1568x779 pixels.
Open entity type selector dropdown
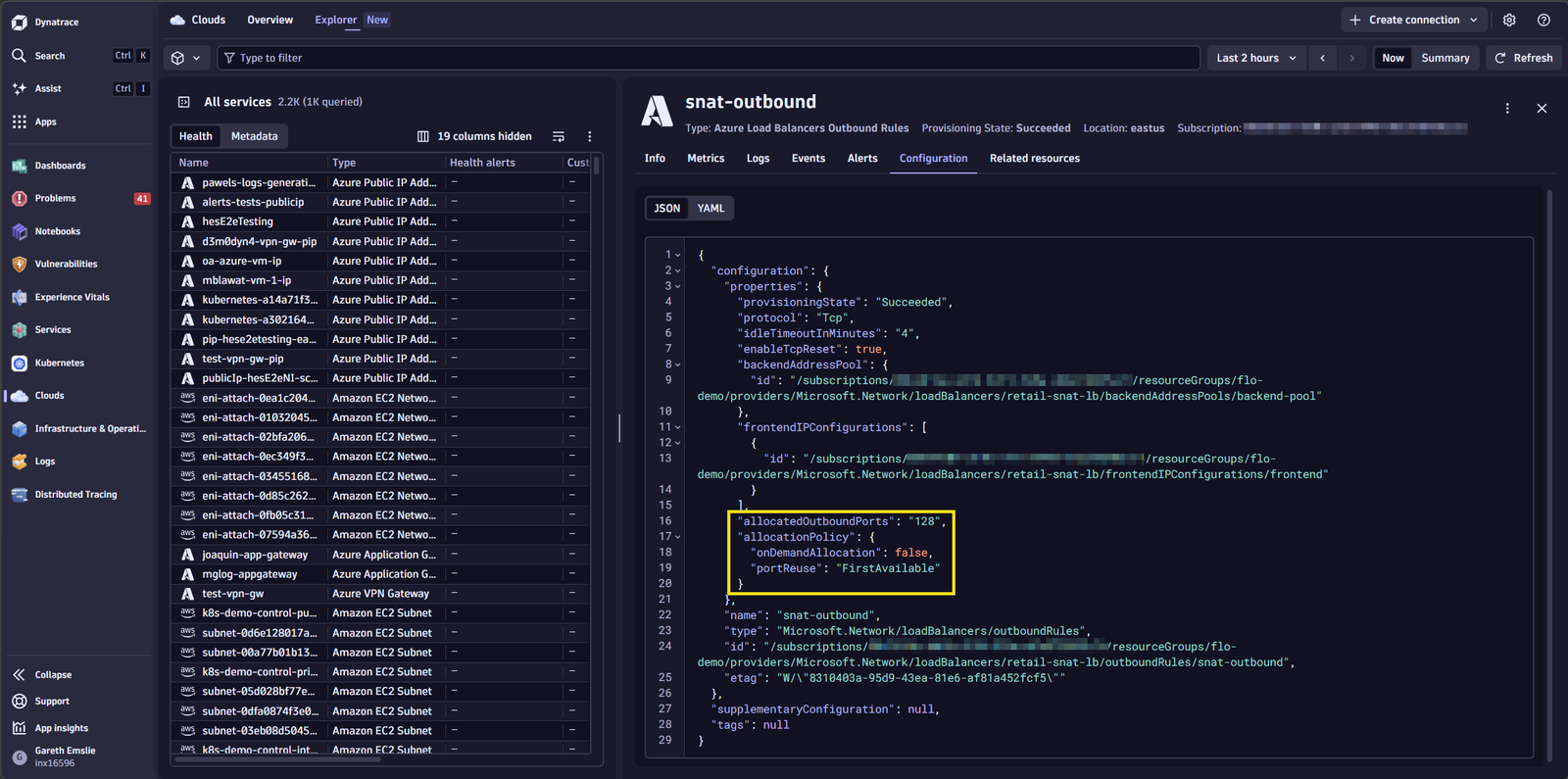(185, 58)
